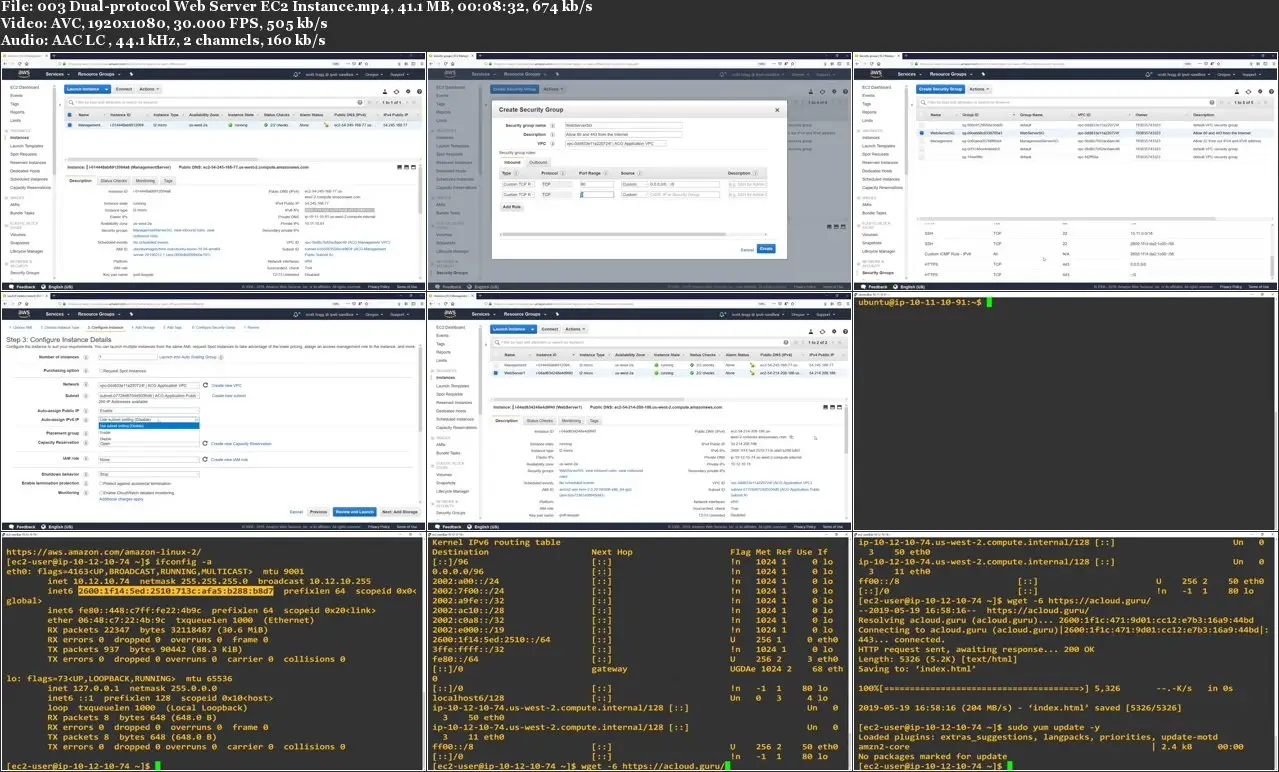This screenshot has width=1279, height=772.
Task: Click help icon in security groups list frame
Action: pyautogui.click(x=1271, y=91)
